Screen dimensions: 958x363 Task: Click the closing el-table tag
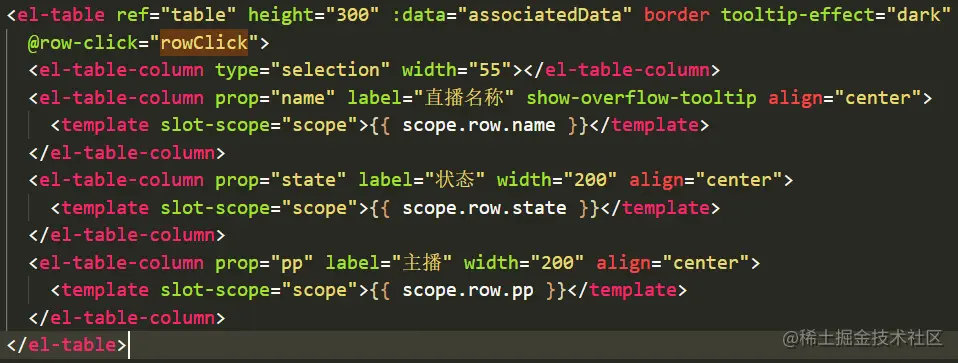[x=67, y=345]
